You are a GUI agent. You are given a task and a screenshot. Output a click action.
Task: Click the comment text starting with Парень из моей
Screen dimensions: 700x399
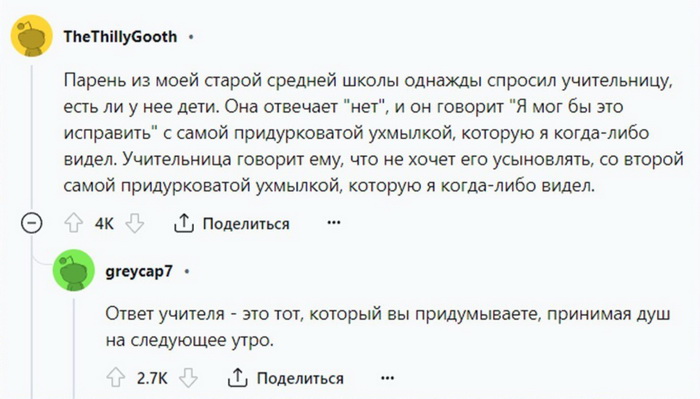tap(374, 133)
